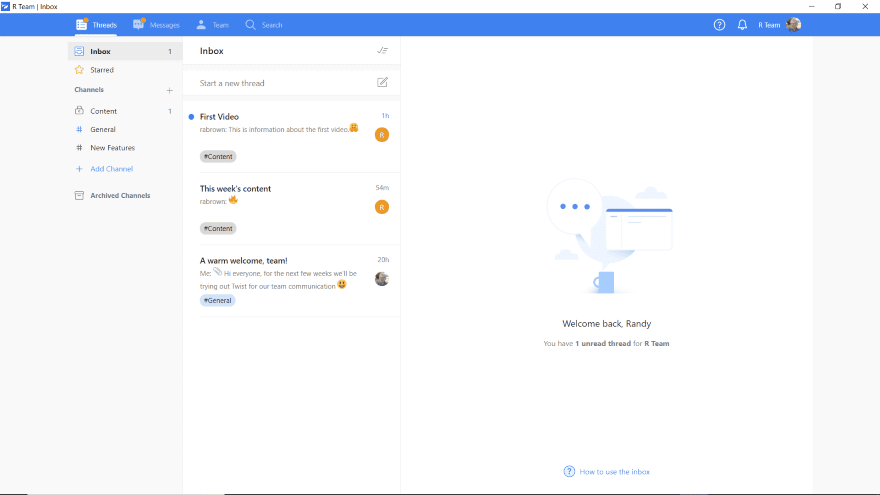Screen dimensions: 880x495
Task: Open the Threads tab
Action: coord(97,25)
